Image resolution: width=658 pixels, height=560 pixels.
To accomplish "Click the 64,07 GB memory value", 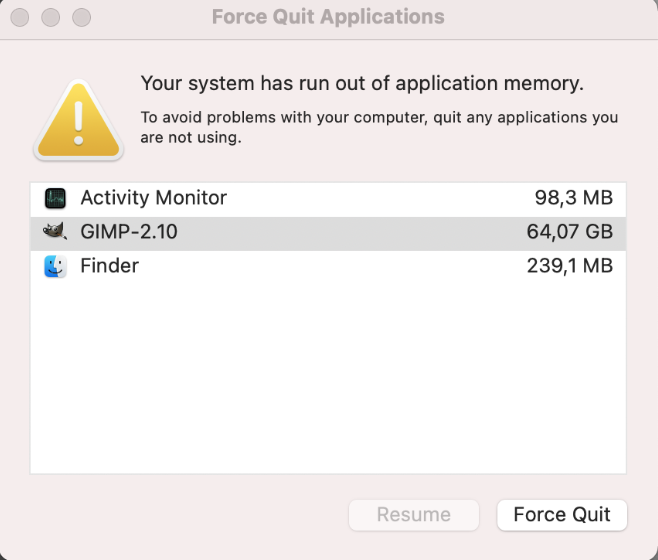I will 569,232.
